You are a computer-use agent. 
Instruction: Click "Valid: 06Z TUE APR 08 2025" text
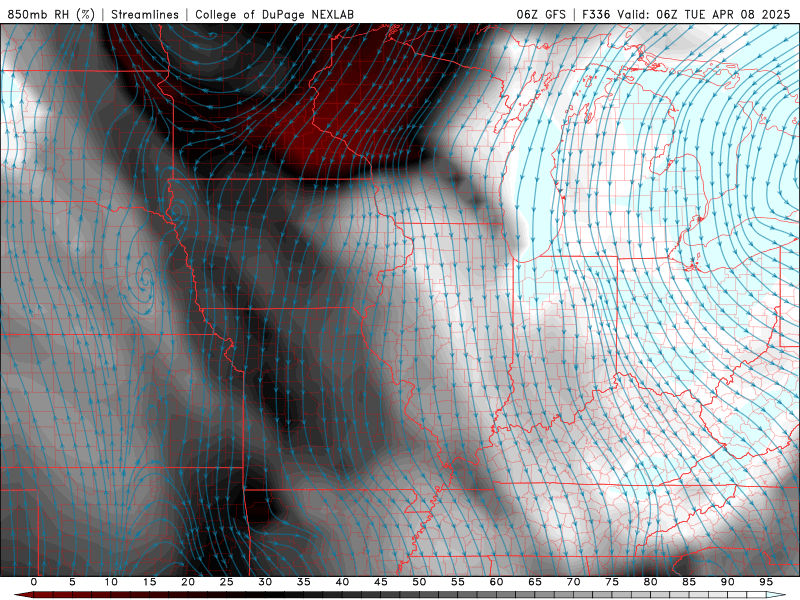(704, 14)
